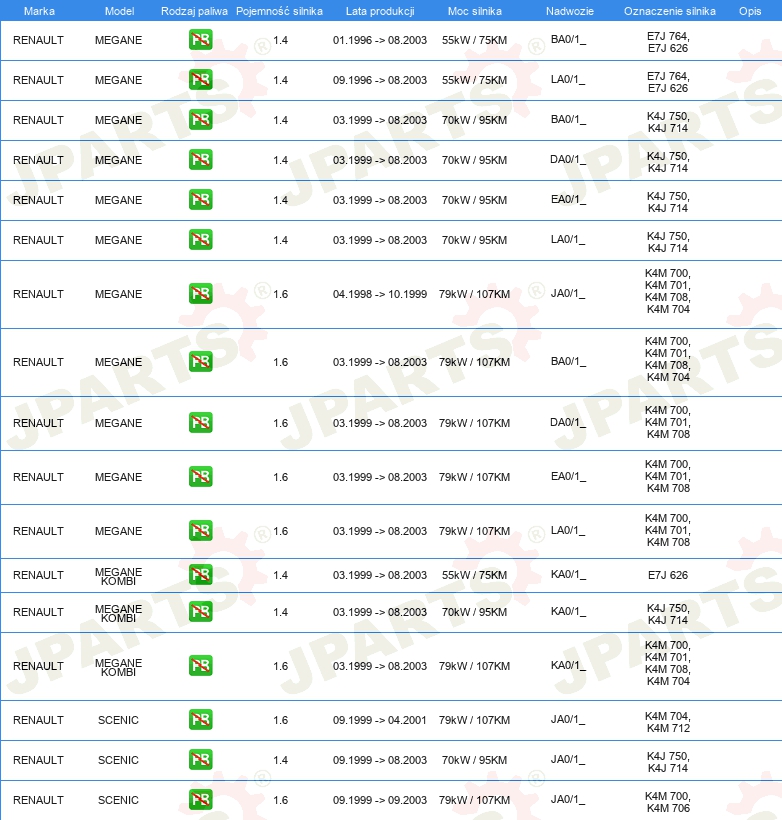The image size is (782, 820).
Task: Click engine size '1.4' in the Scenic row
Action: 280,760
